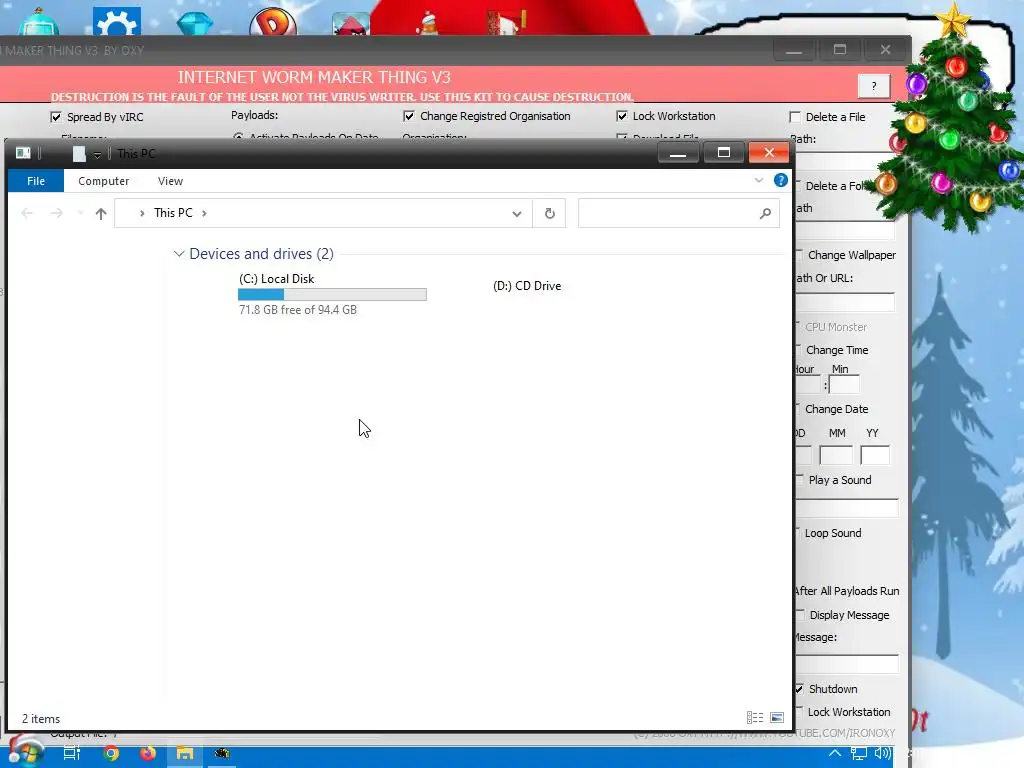Click Change Wallpaper Path Or URL field

[x=844, y=302]
